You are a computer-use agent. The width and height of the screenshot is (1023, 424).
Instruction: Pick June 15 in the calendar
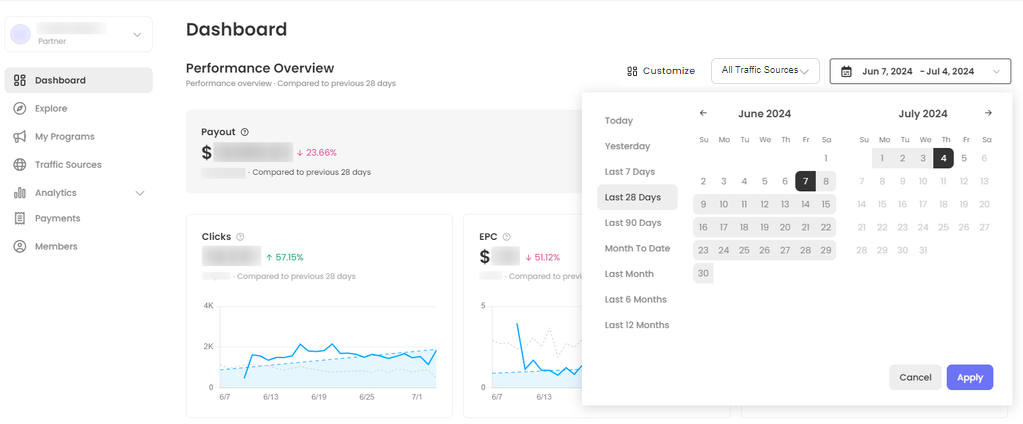click(x=826, y=204)
